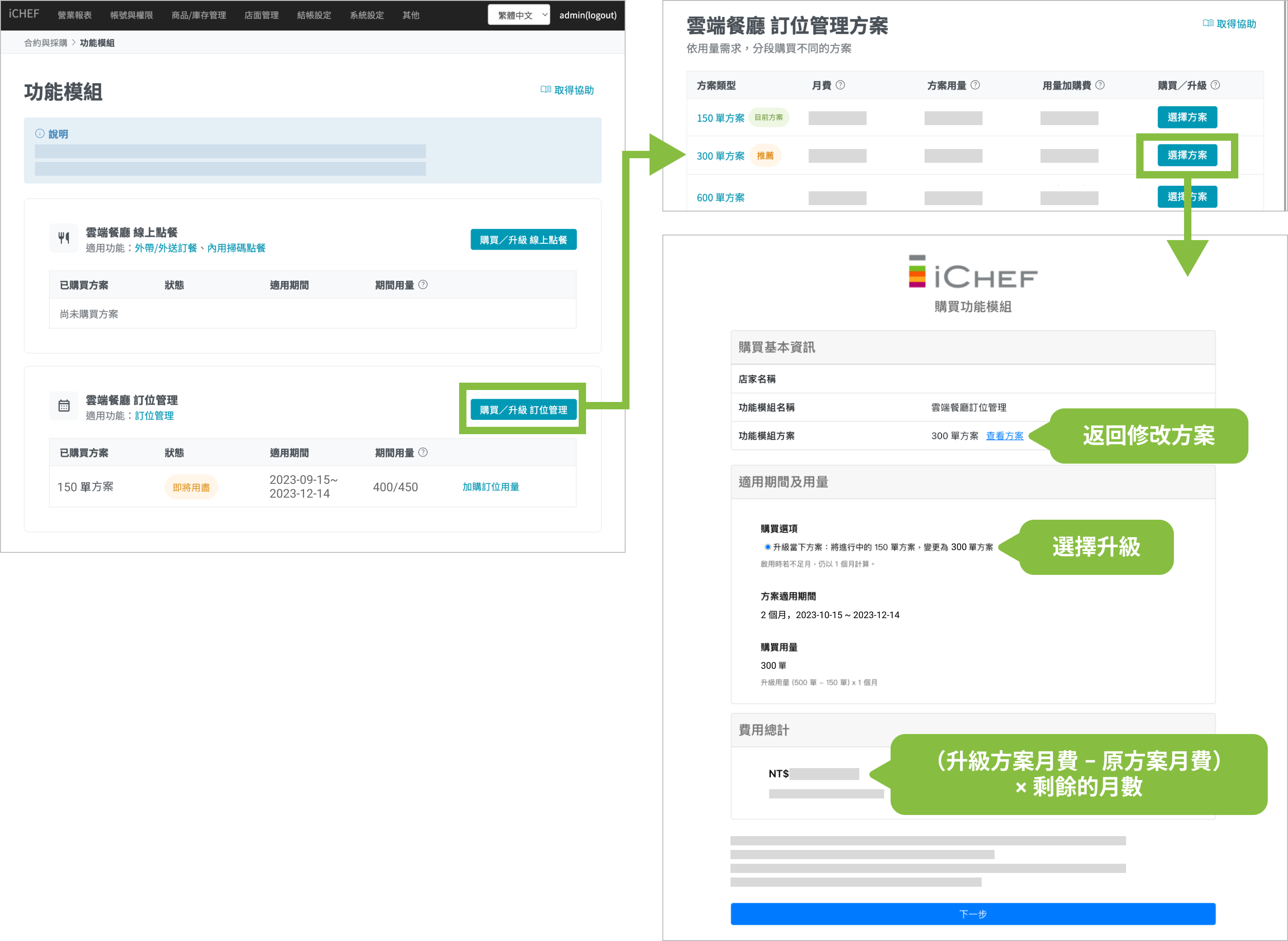Image resolution: width=1288 pixels, height=941 pixels.
Task: Click the 查看方案 link
Action: [x=1004, y=436]
